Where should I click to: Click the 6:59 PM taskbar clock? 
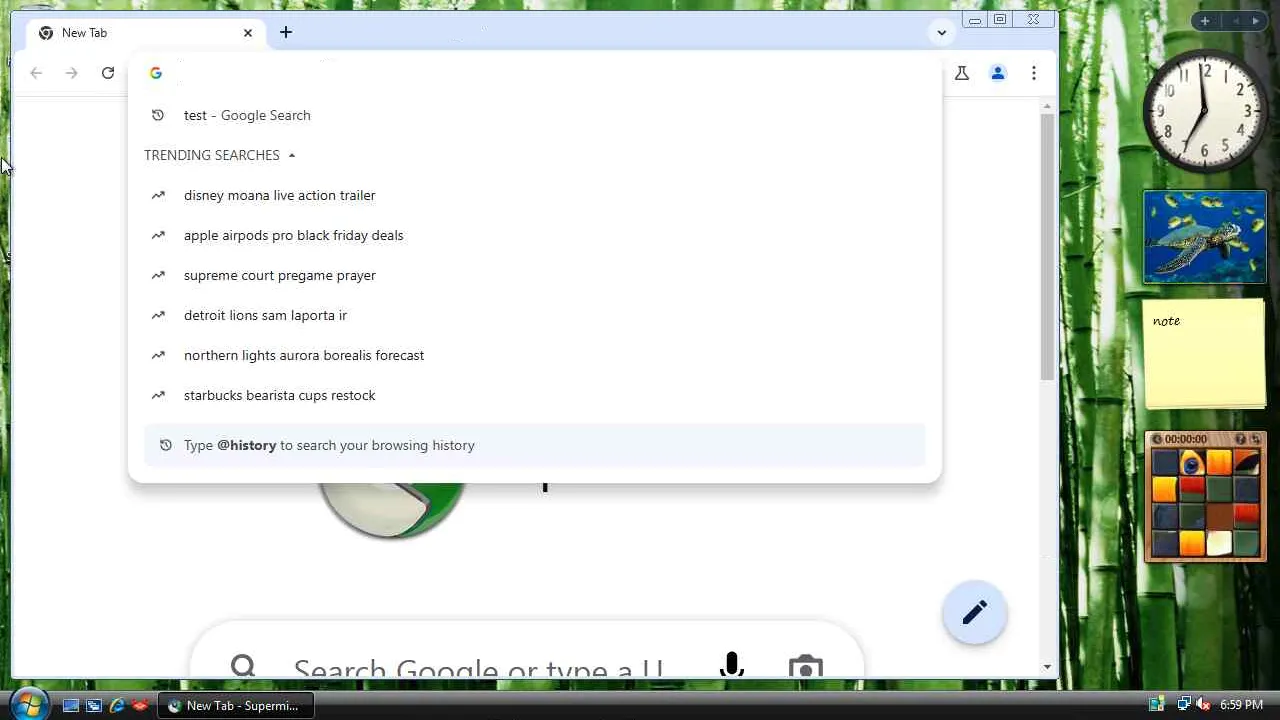tap(1241, 705)
